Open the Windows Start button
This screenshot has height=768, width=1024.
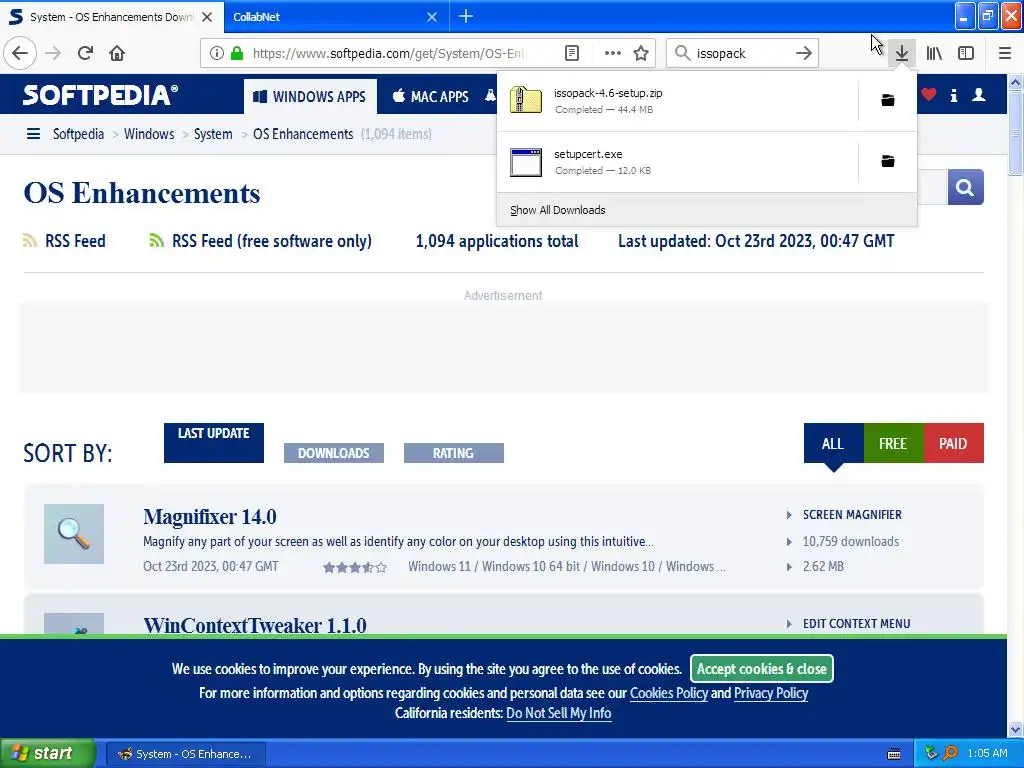point(47,754)
